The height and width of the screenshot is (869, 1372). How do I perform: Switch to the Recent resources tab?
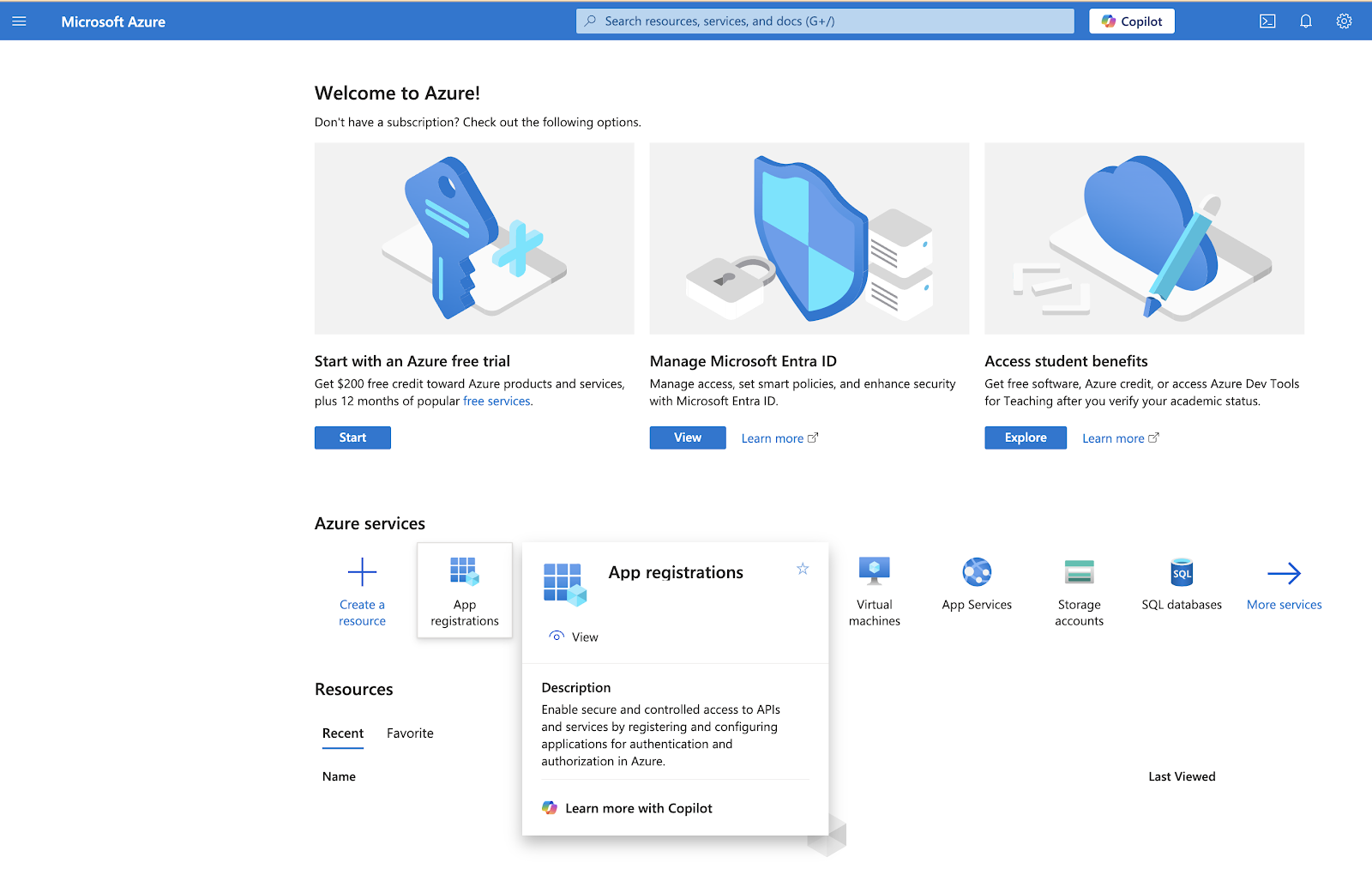click(x=343, y=733)
